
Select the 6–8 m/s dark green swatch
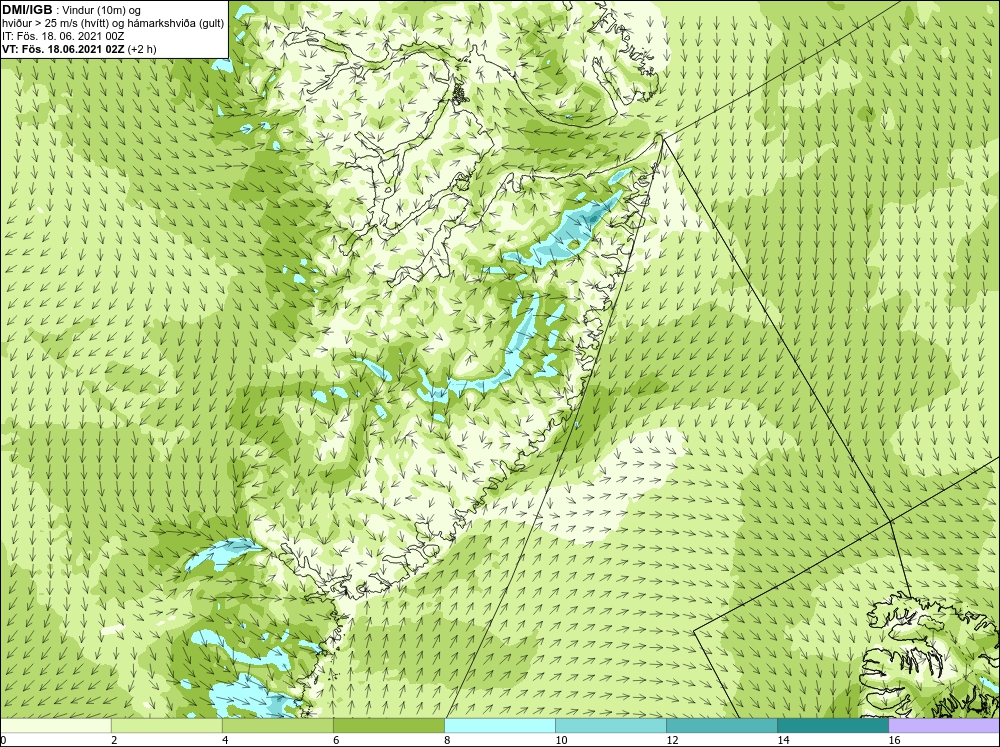pos(388,725)
